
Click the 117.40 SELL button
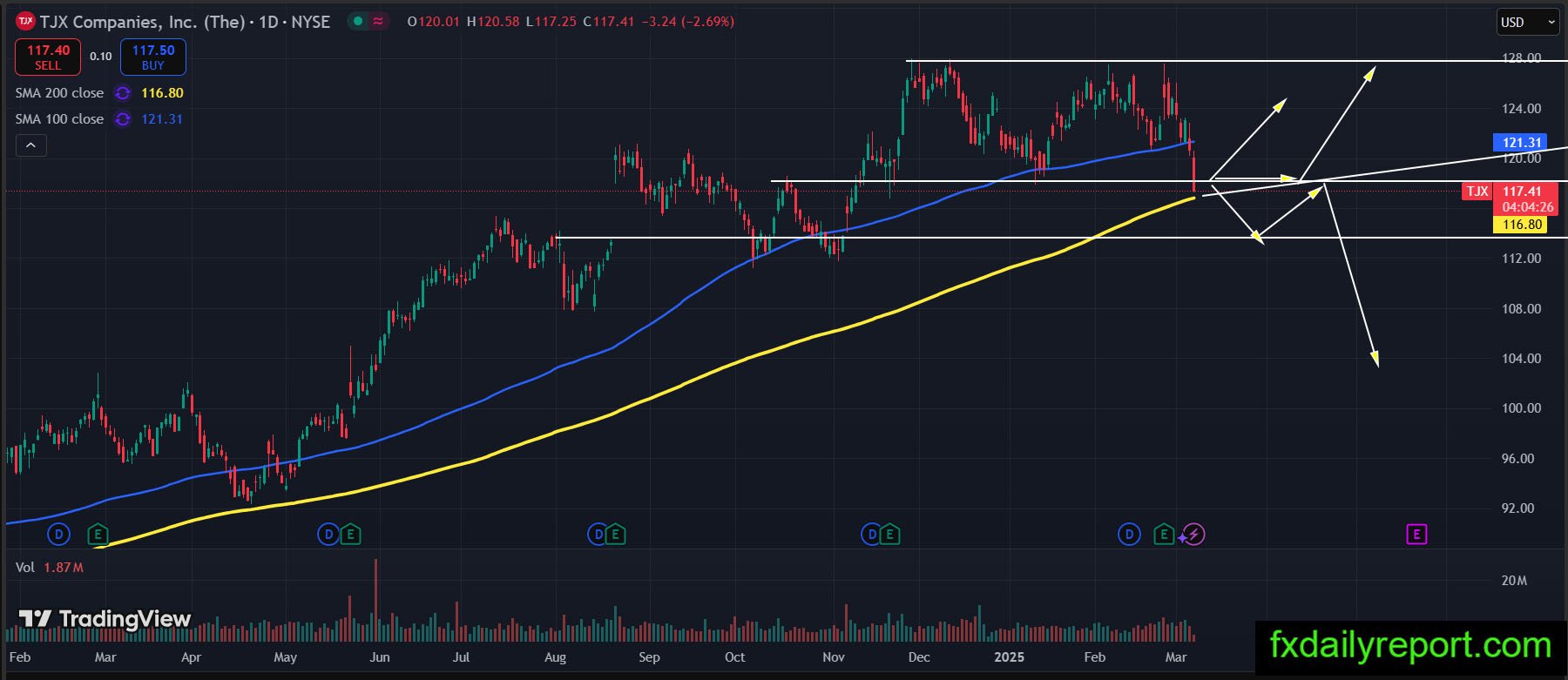click(48, 57)
